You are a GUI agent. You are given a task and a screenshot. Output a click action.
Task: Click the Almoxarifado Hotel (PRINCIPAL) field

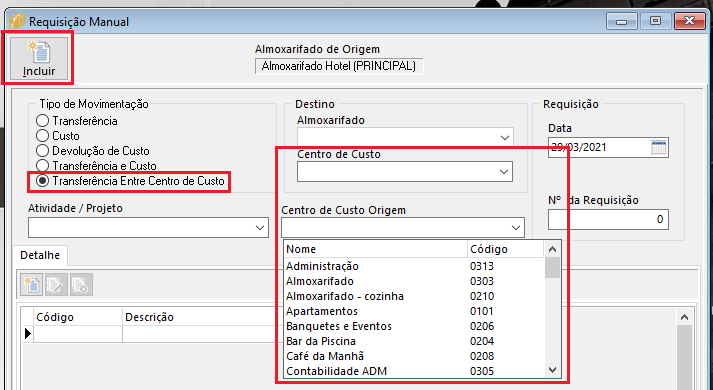[339, 66]
